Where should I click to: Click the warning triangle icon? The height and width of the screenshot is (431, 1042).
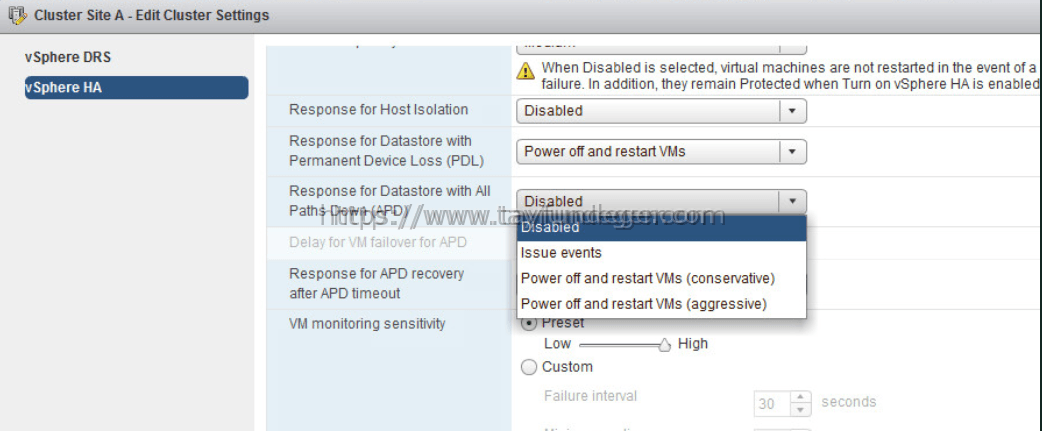(x=526, y=70)
